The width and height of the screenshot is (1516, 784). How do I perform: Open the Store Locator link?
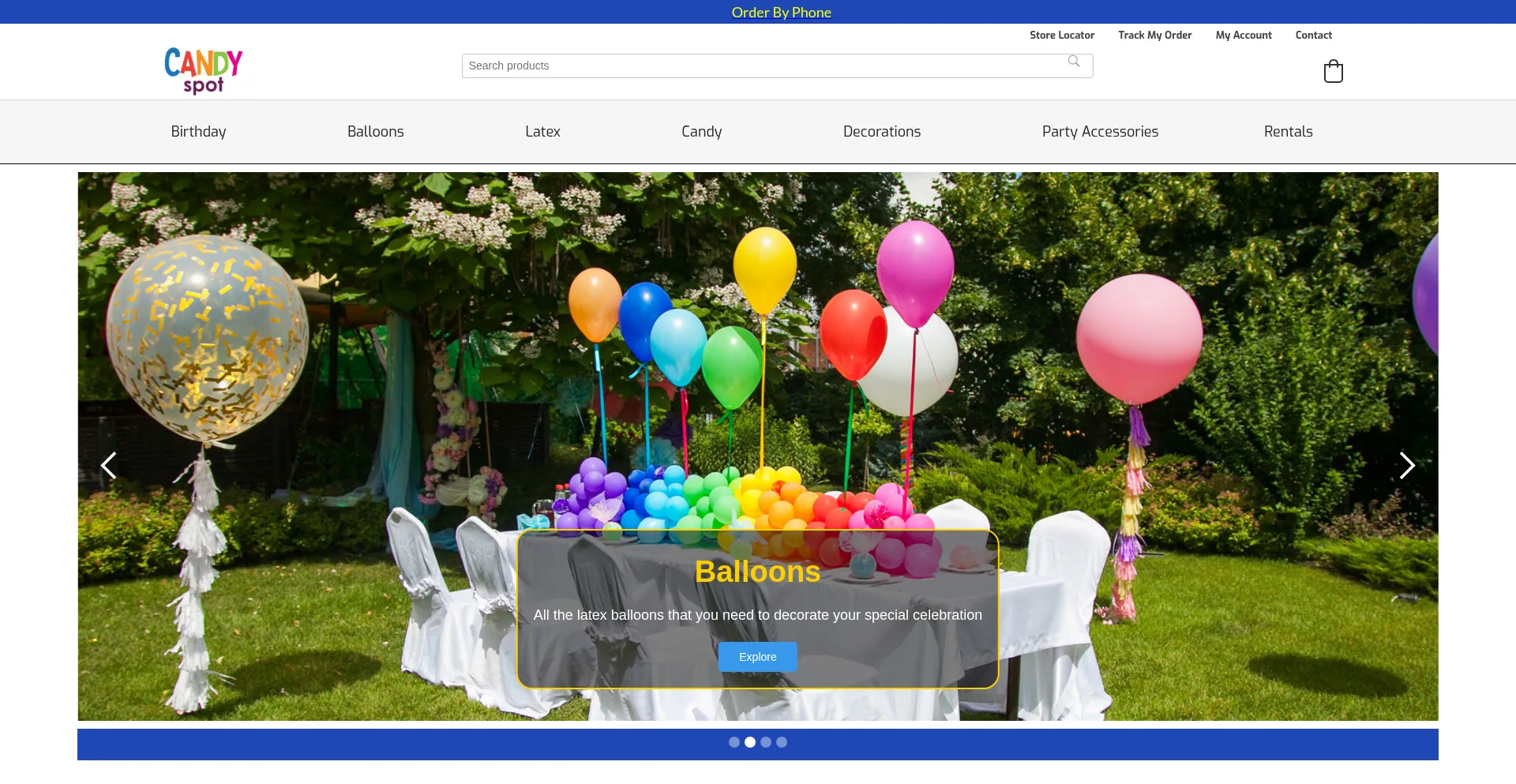point(1062,35)
